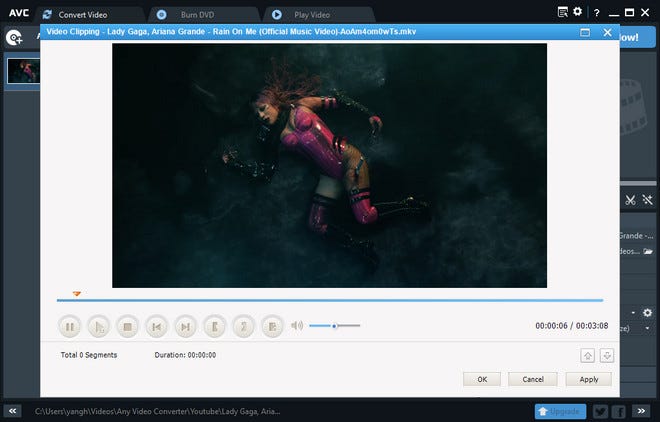Click the Apply button
The height and width of the screenshot is (422, 660).
588,380
